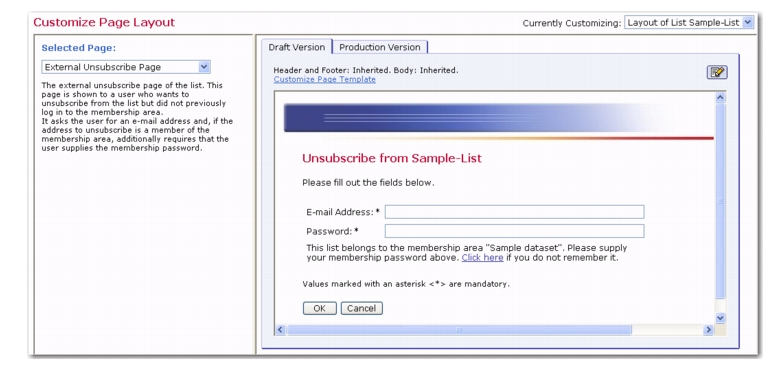Click the preview scroll down arrow
This screenshot has height=378, width=773.
point(720,318)
